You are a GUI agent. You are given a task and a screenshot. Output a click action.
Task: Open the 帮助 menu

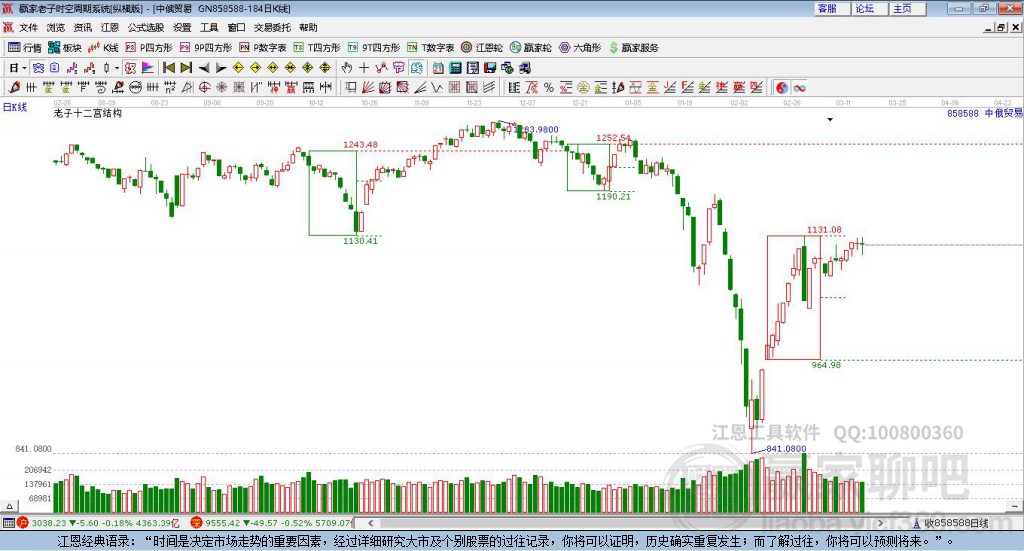(308, 27)
